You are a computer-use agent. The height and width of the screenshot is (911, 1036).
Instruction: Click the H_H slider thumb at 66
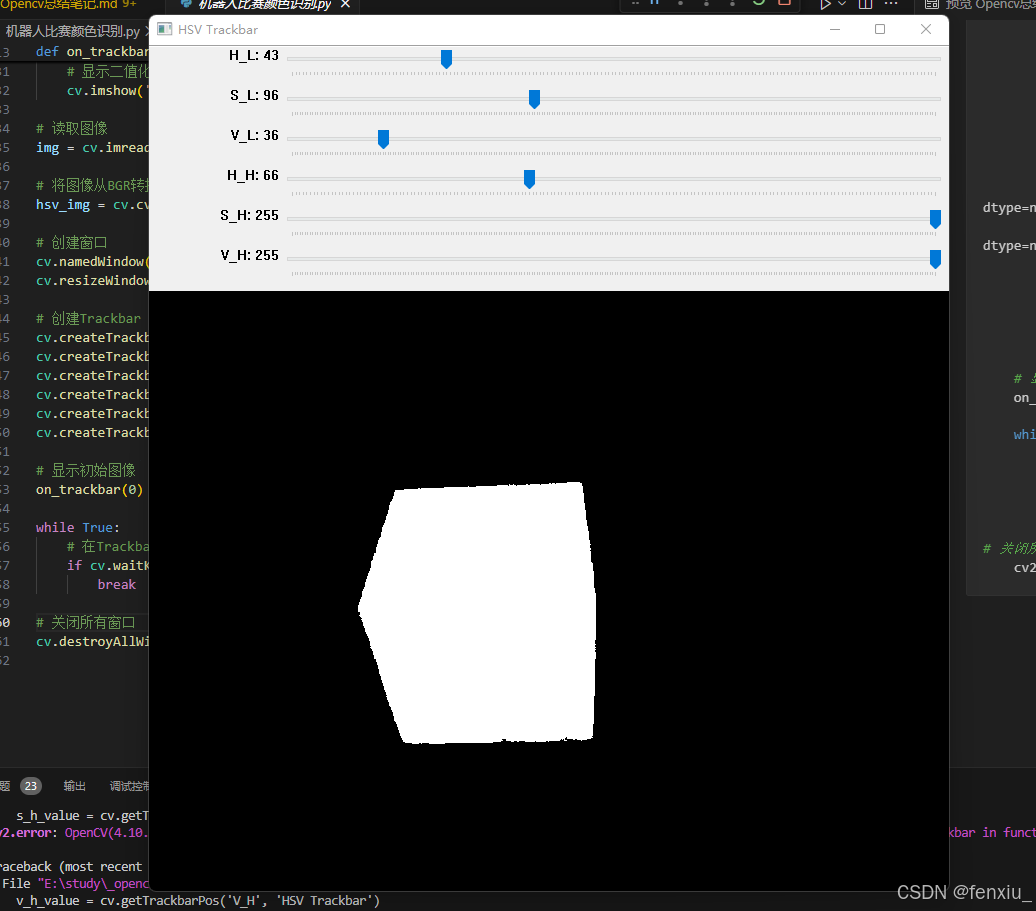(529, 179)
